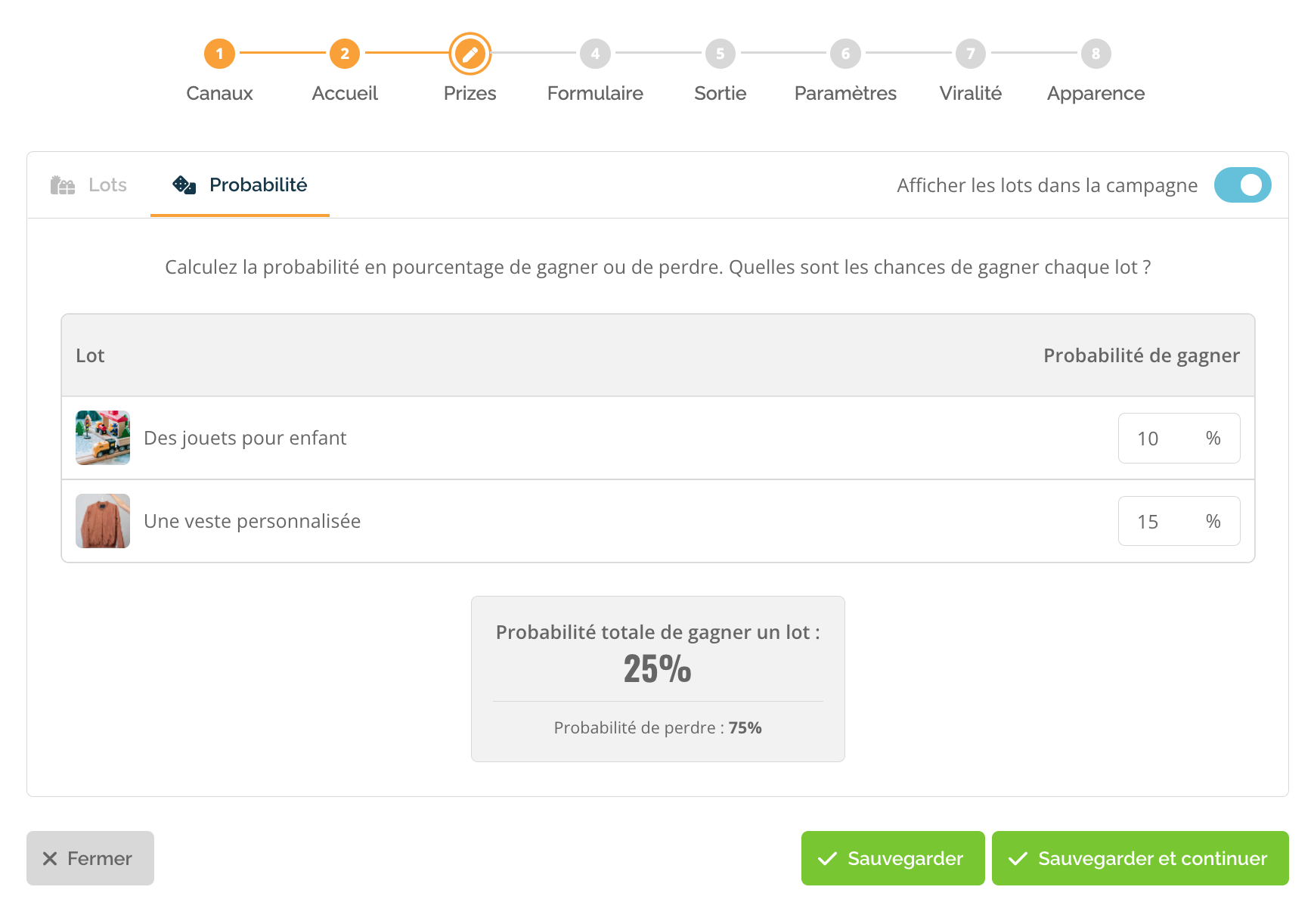This screenshot has height=924, width=1314.
Task: Click the Sauvegarder button
Action: click(892, 858)
